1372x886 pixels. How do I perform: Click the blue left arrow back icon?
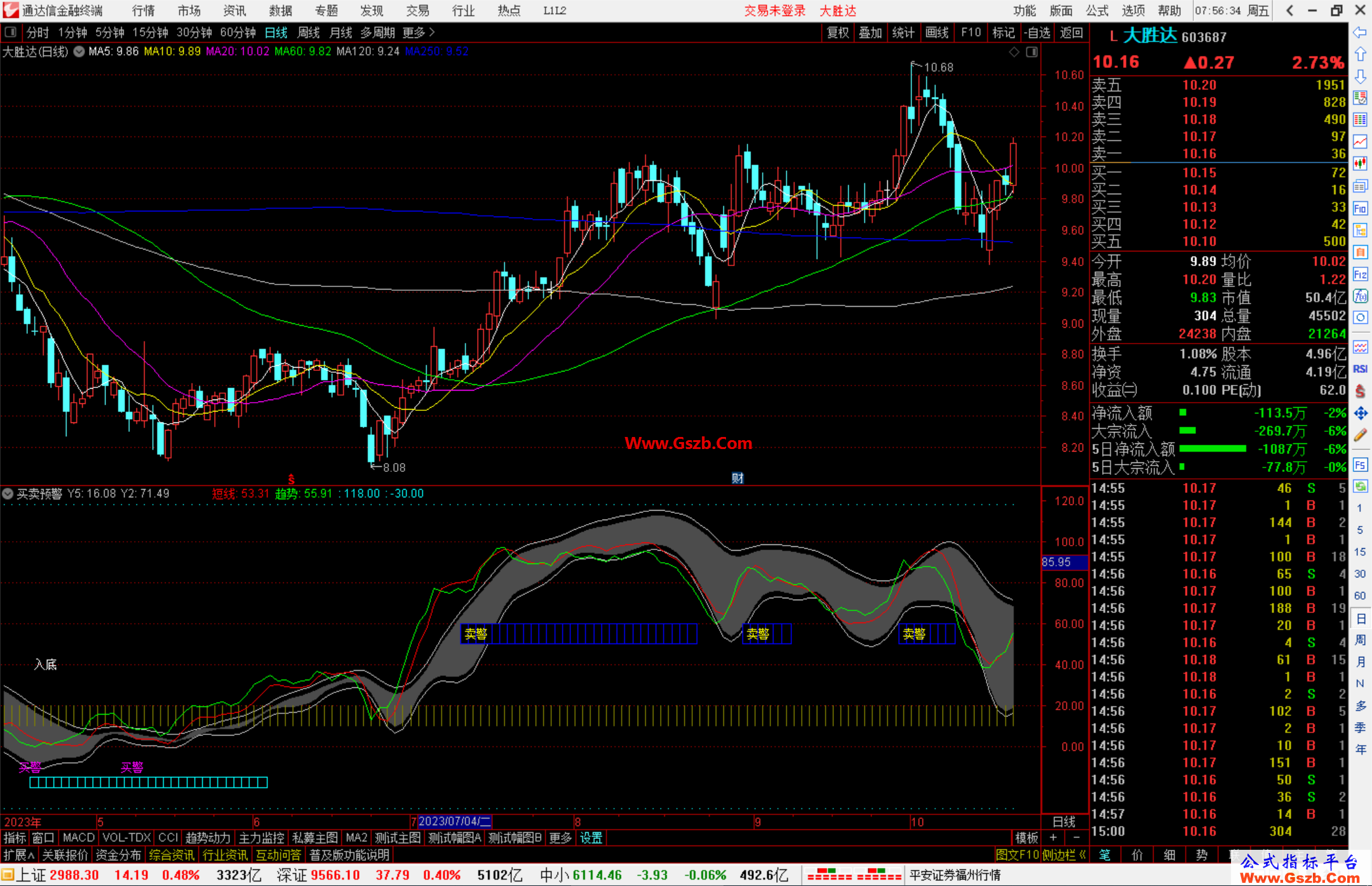1360,32
